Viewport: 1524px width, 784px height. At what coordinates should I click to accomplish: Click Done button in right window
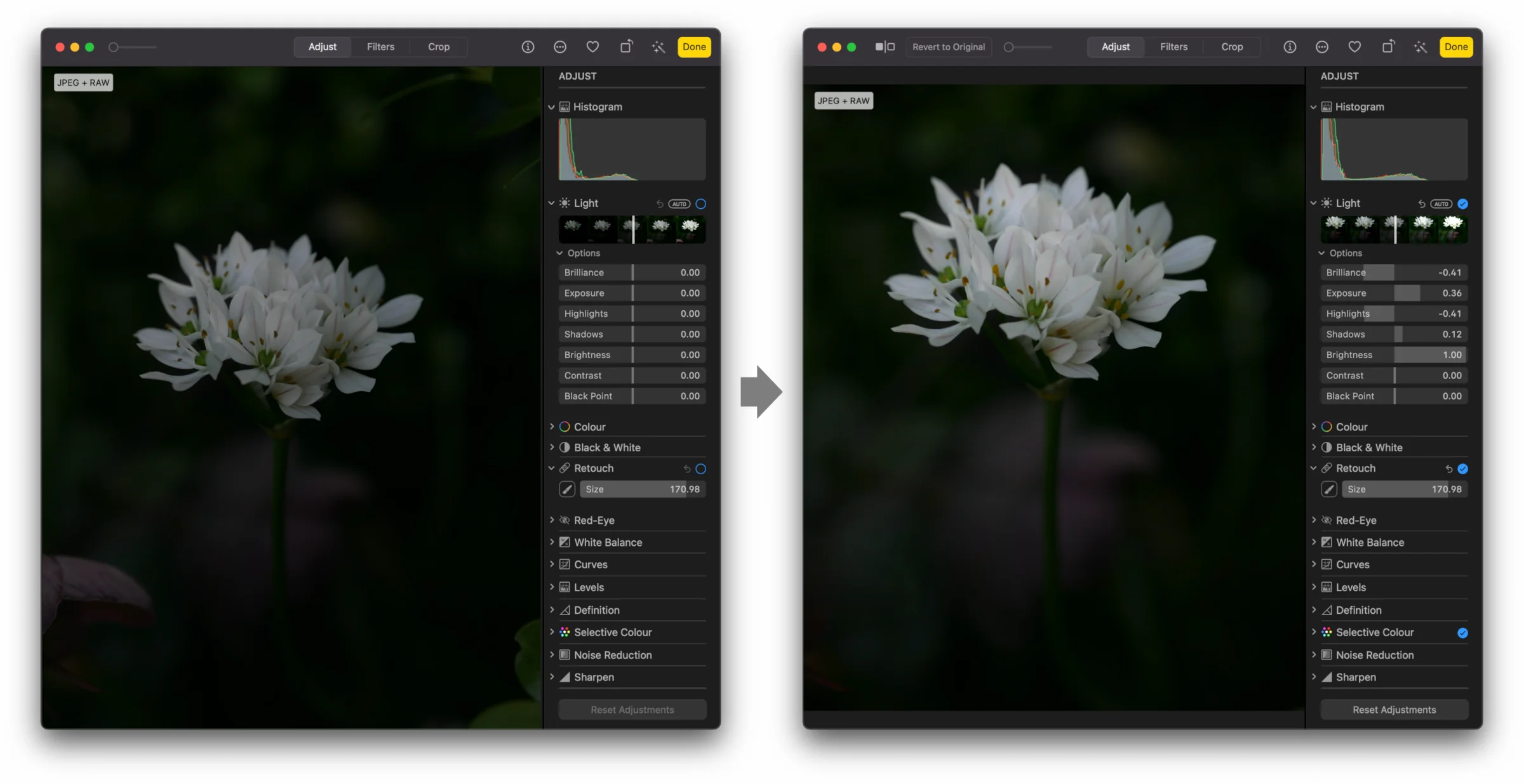(x=1456, y=47)
